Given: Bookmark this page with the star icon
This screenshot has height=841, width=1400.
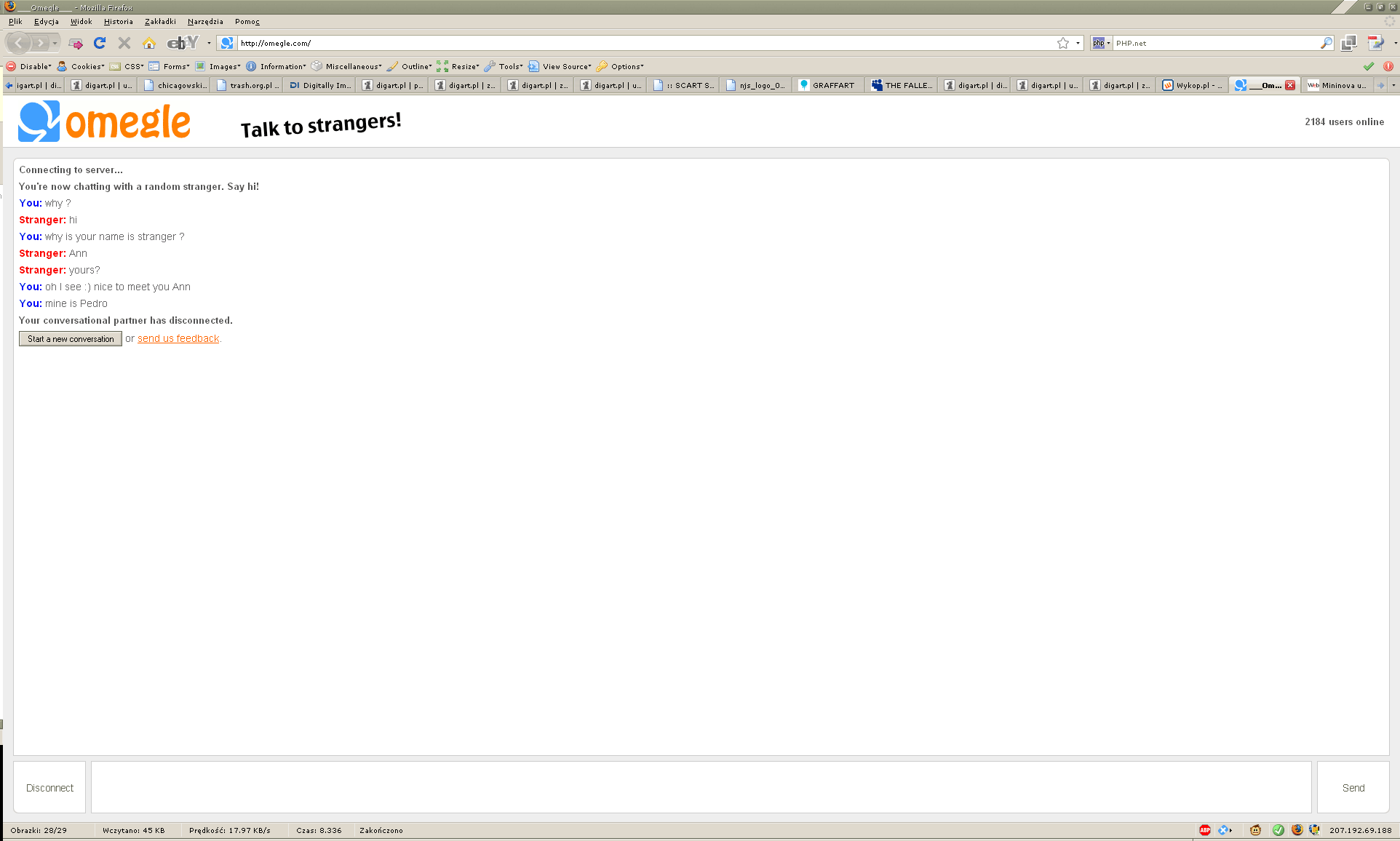Looking at the screenshot, I should [1063, 43].
